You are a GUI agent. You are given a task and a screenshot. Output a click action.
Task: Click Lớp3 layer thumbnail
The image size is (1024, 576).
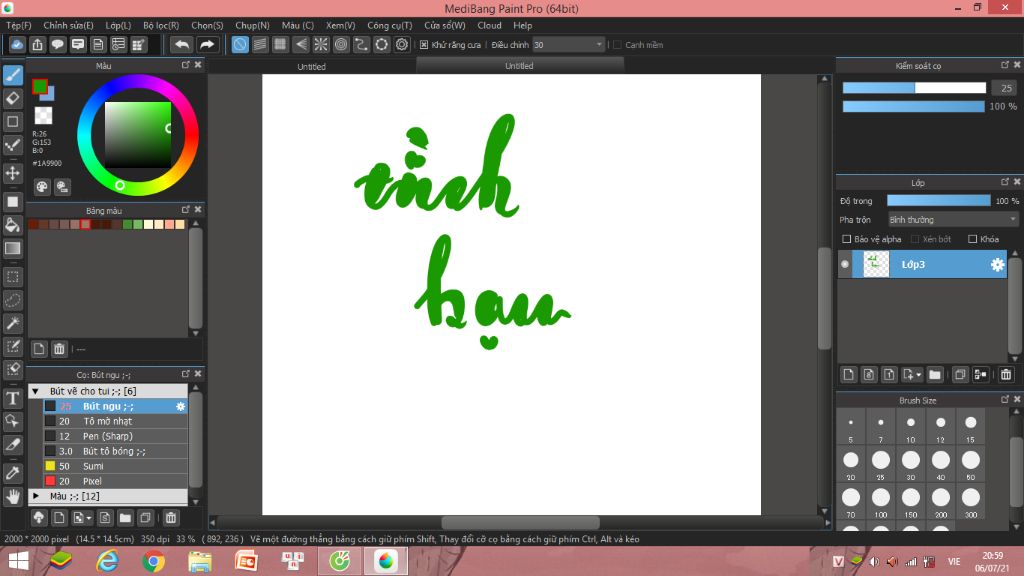tap(876, 264)
